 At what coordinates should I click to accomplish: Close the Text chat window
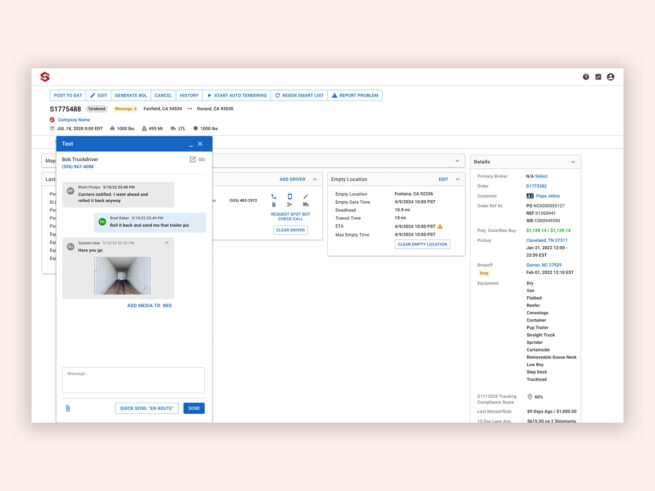200,144
